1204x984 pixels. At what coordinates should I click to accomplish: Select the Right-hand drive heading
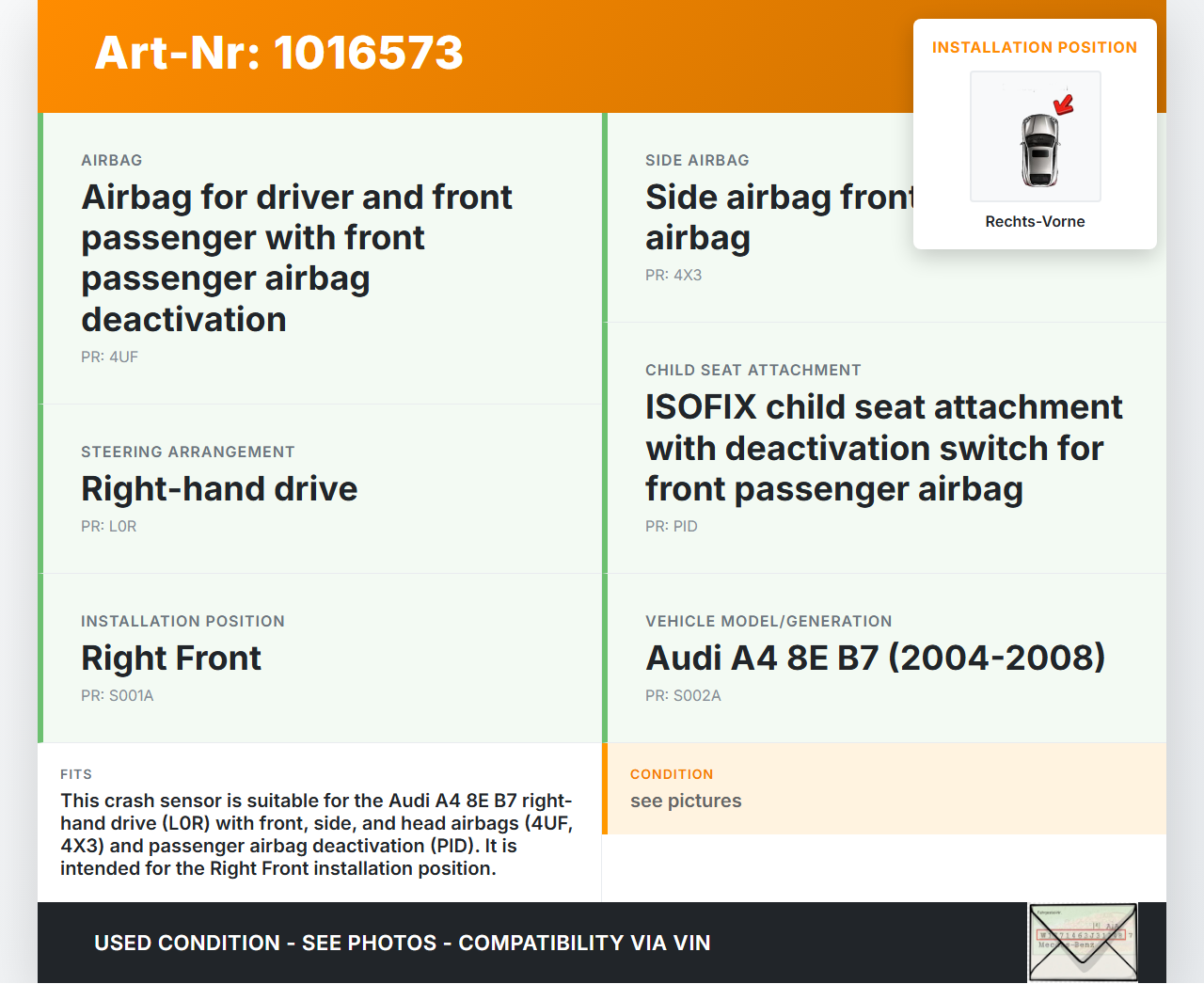tap(219, 489)
